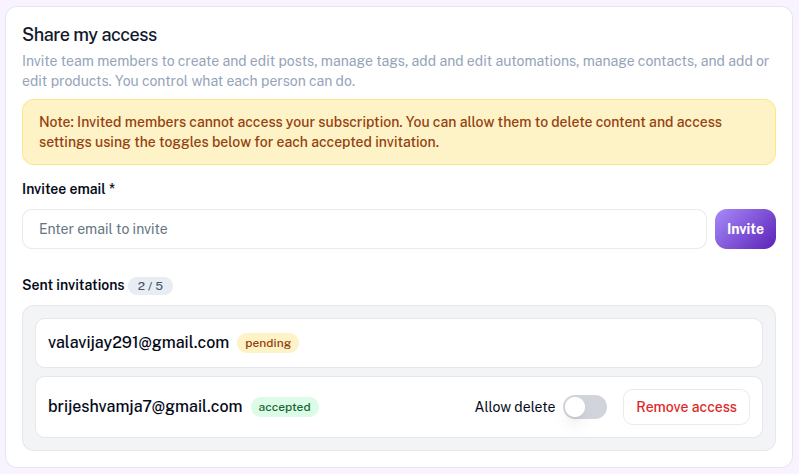Select the brijeshvamja7@gmail.com email address
The image size is (799, 474).
(145, 407)
